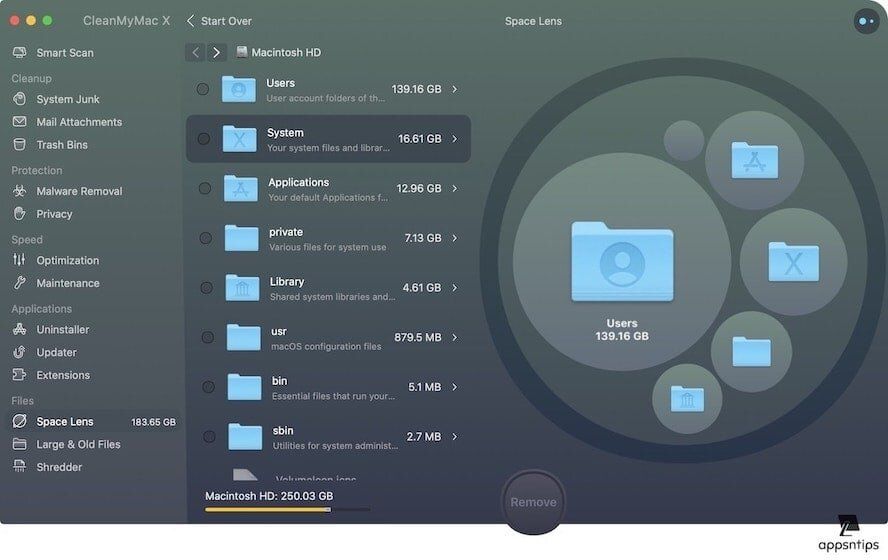Click the Macintosh HD storage usage bar
888x560 pixels.
(288, 510)
